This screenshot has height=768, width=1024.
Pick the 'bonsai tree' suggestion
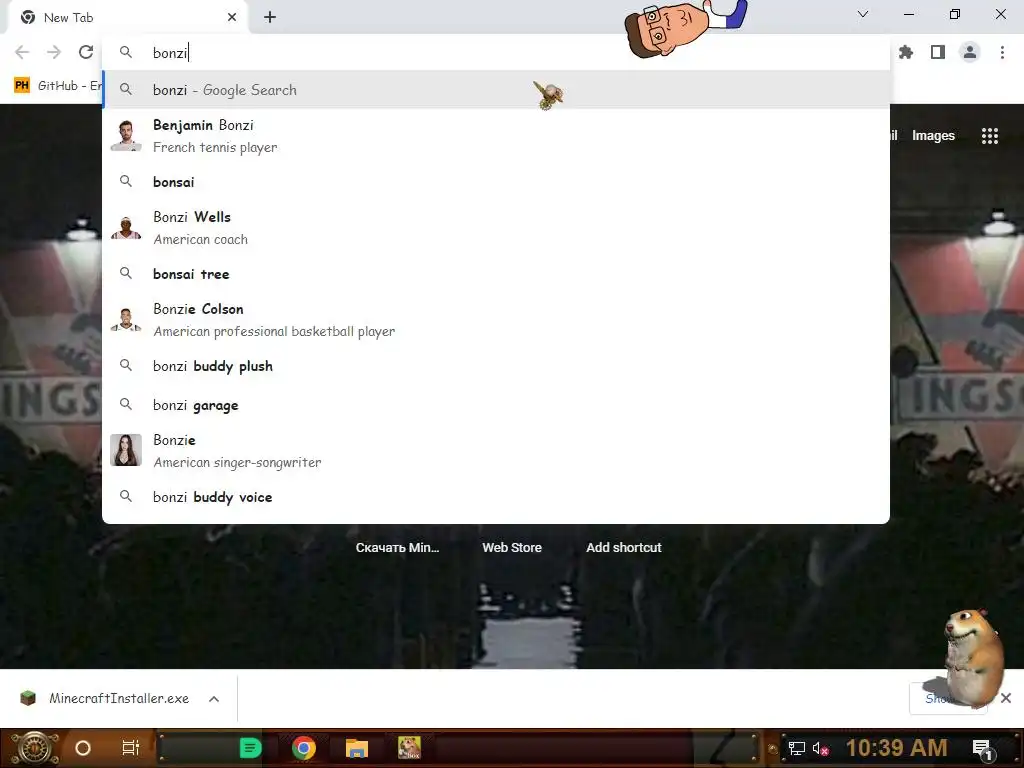(496, 274)
